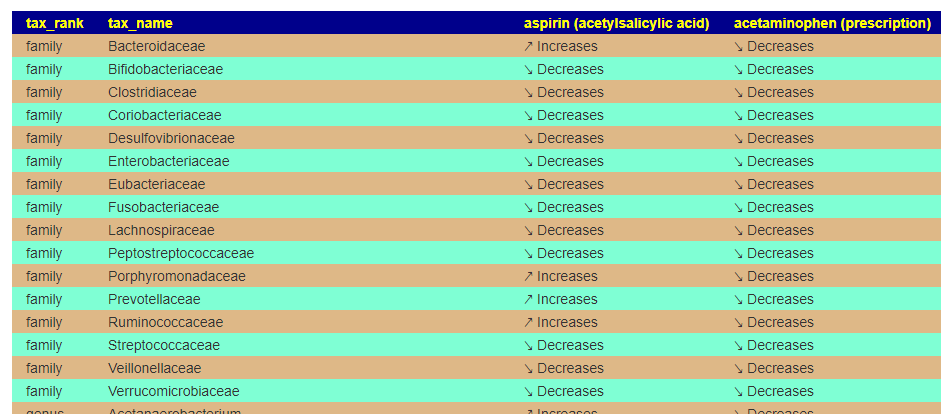Click aspirin Increases value for Ruminococcaceae
The height and width of the screenshot is (414, 950).
point(560,322)
